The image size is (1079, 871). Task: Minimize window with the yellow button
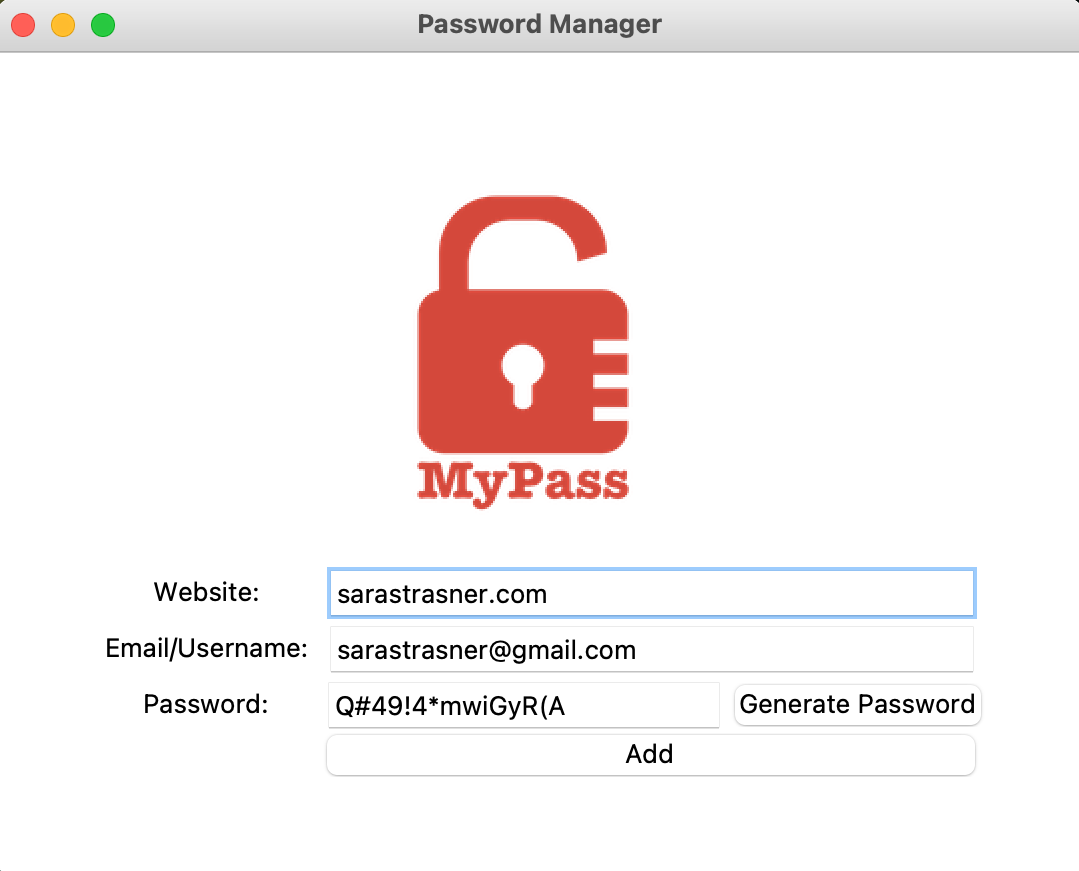(x=63, y=25)
